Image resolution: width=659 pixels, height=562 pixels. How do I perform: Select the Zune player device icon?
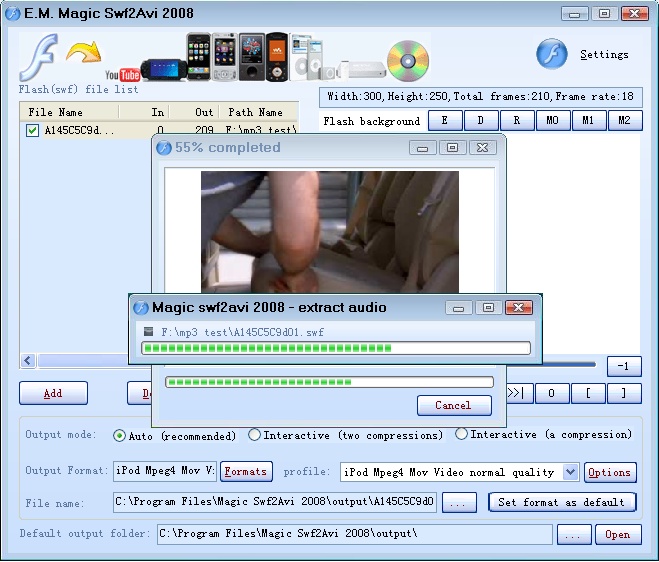pyautogui.click(x=251, y=57)
